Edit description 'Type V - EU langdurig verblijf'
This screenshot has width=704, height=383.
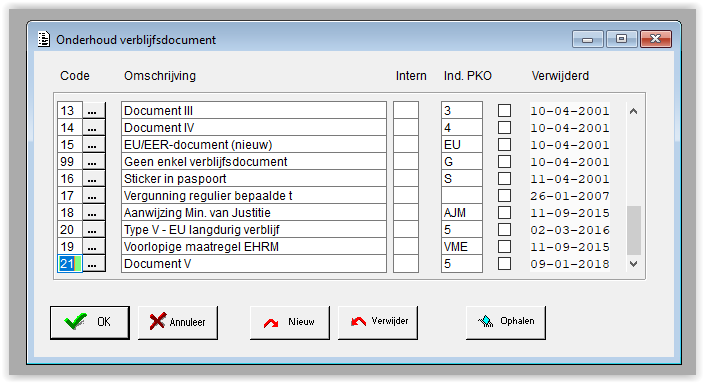tap(254, 230)
